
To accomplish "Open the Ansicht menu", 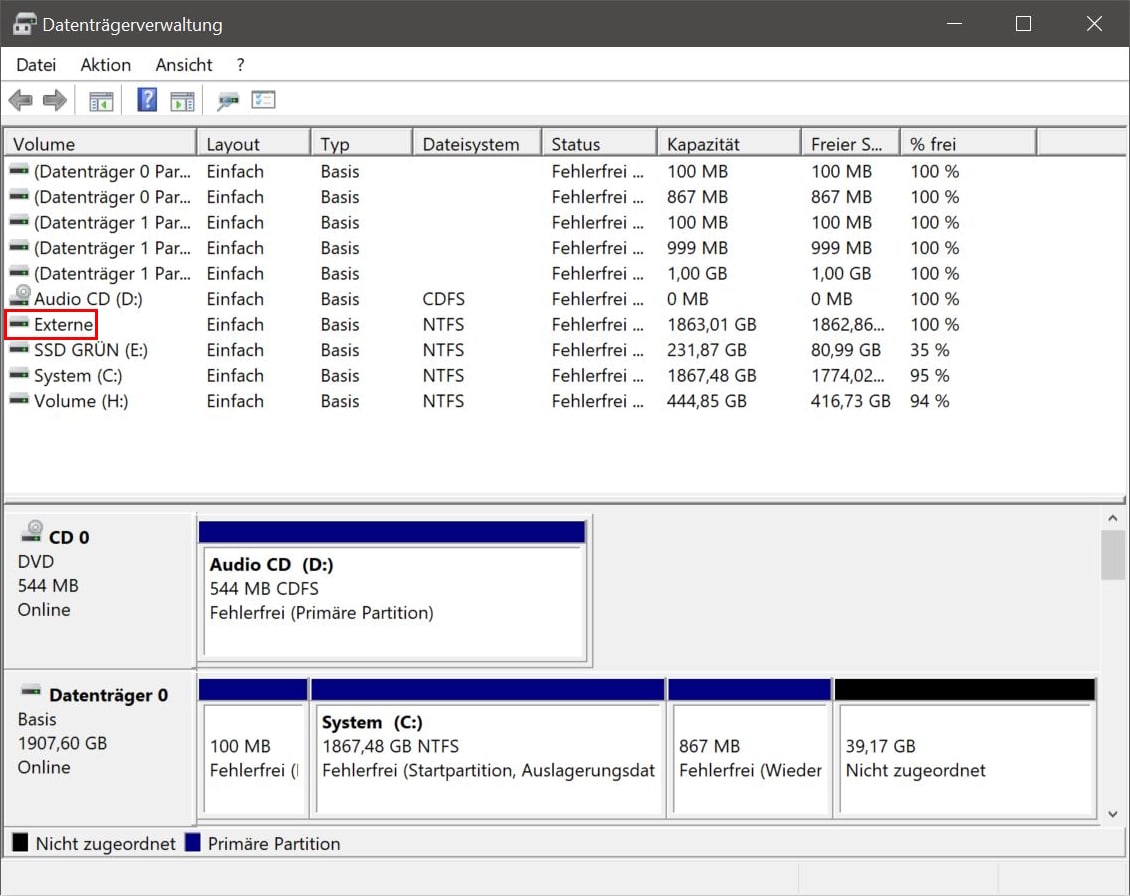I will 184,65.
